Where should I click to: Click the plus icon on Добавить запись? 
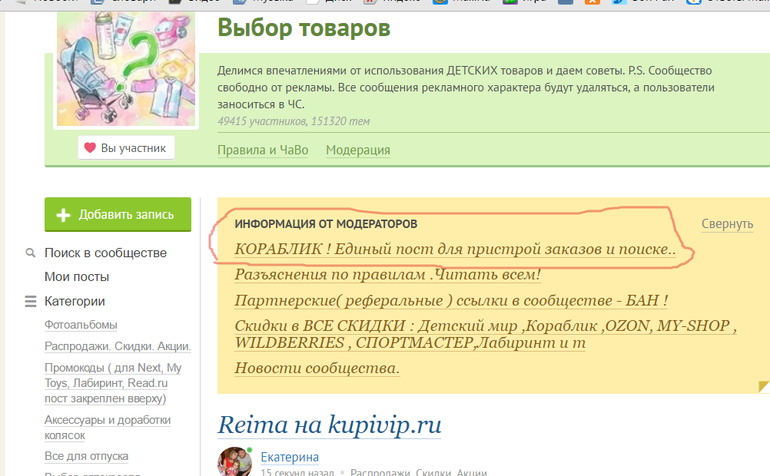pos(63,215)
